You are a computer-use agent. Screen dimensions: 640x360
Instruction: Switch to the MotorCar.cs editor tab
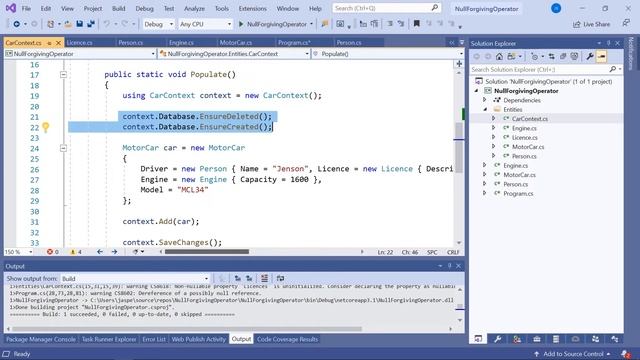click(x=236, y=42)
